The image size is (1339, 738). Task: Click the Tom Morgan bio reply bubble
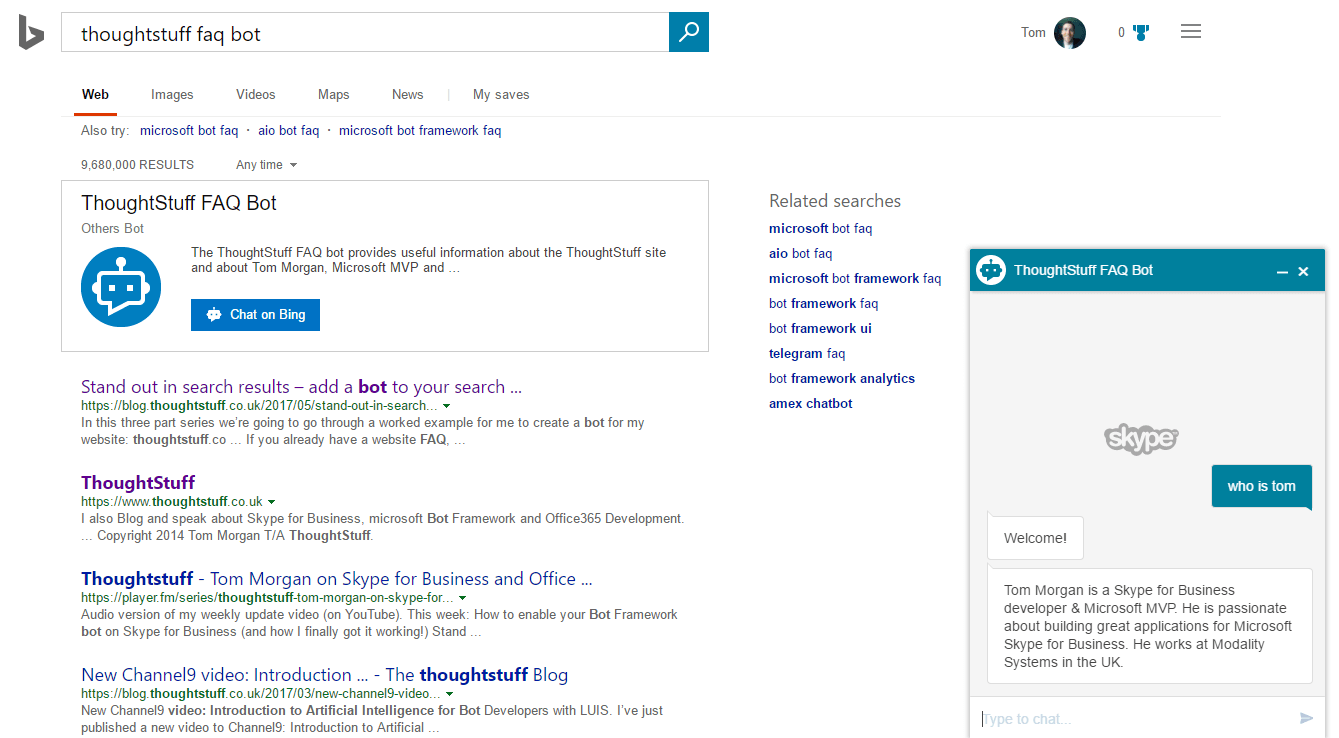(1150, 626)
